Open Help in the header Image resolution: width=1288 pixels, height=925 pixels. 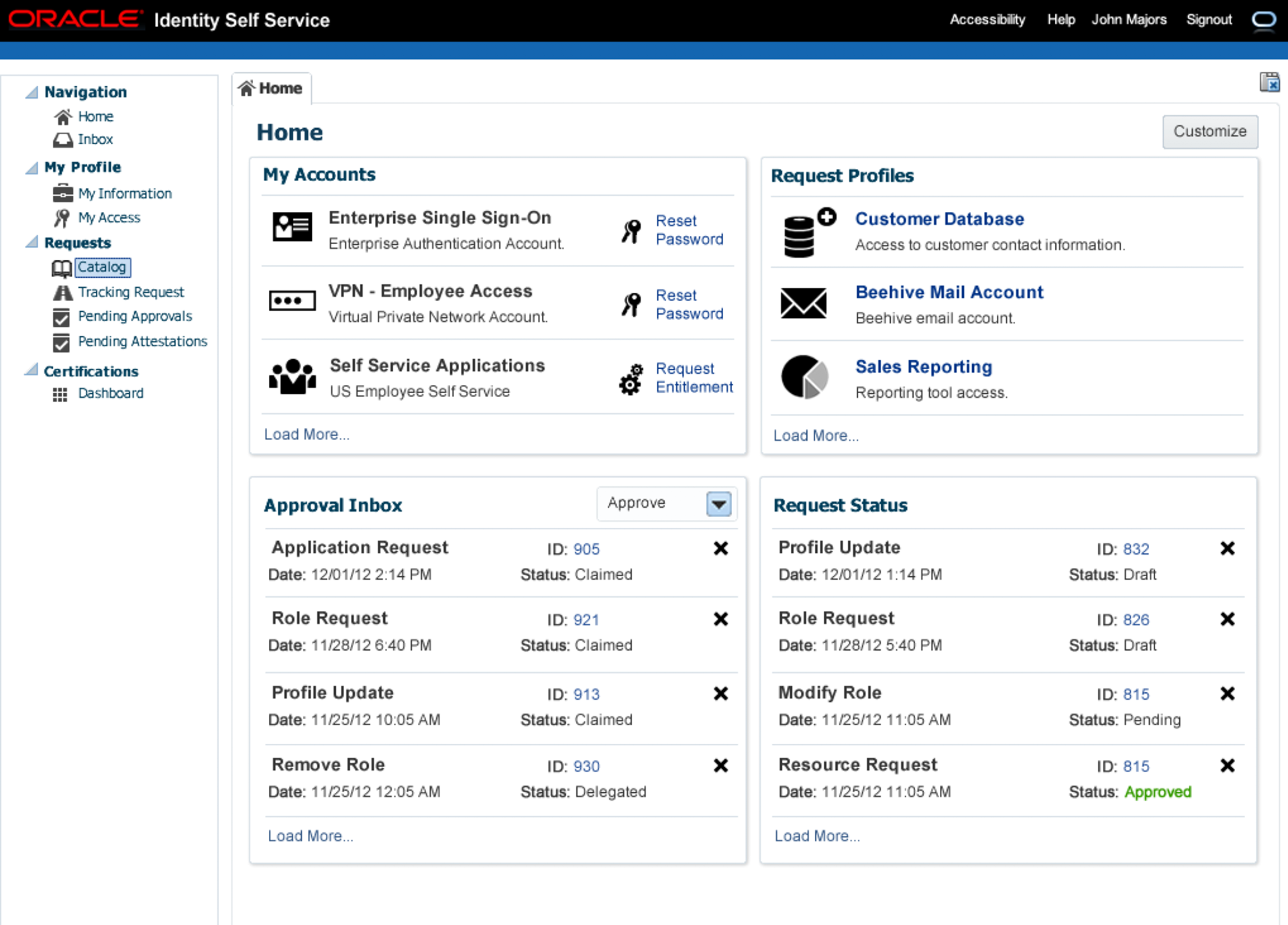click(x=1061, y=19)
